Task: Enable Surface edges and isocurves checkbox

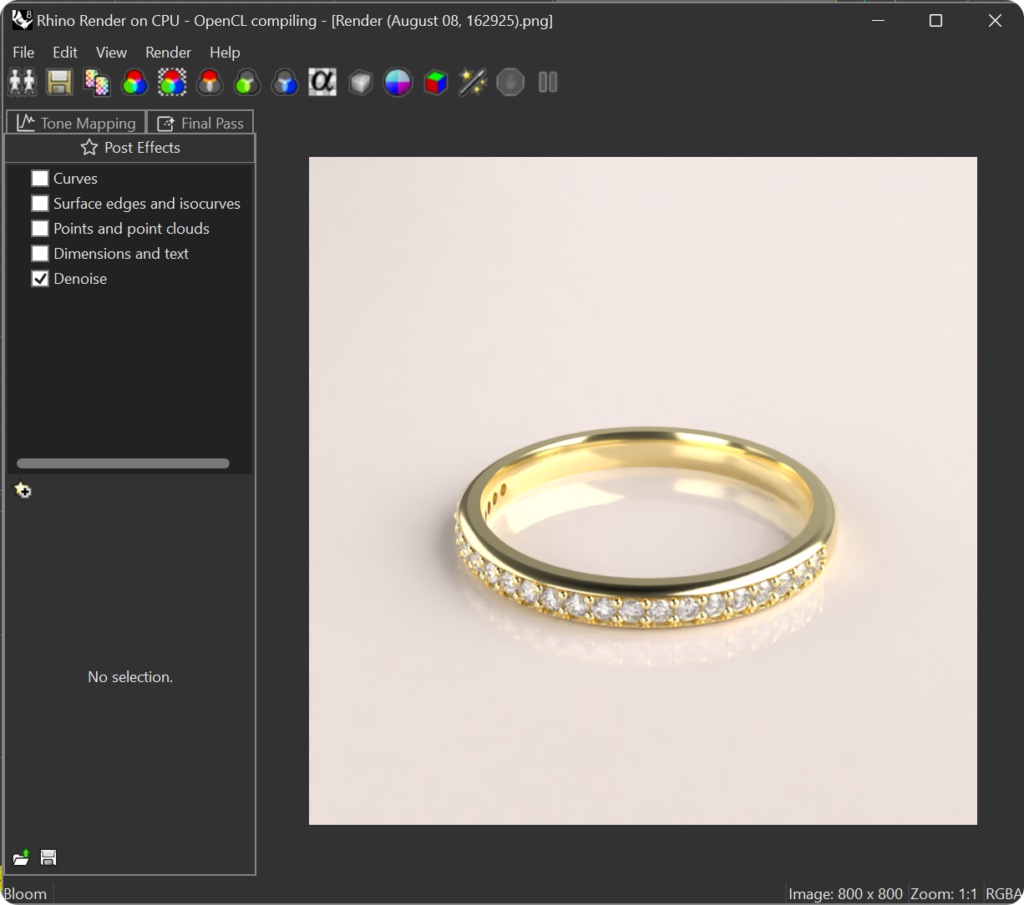Action: click(x=40, y=203)
